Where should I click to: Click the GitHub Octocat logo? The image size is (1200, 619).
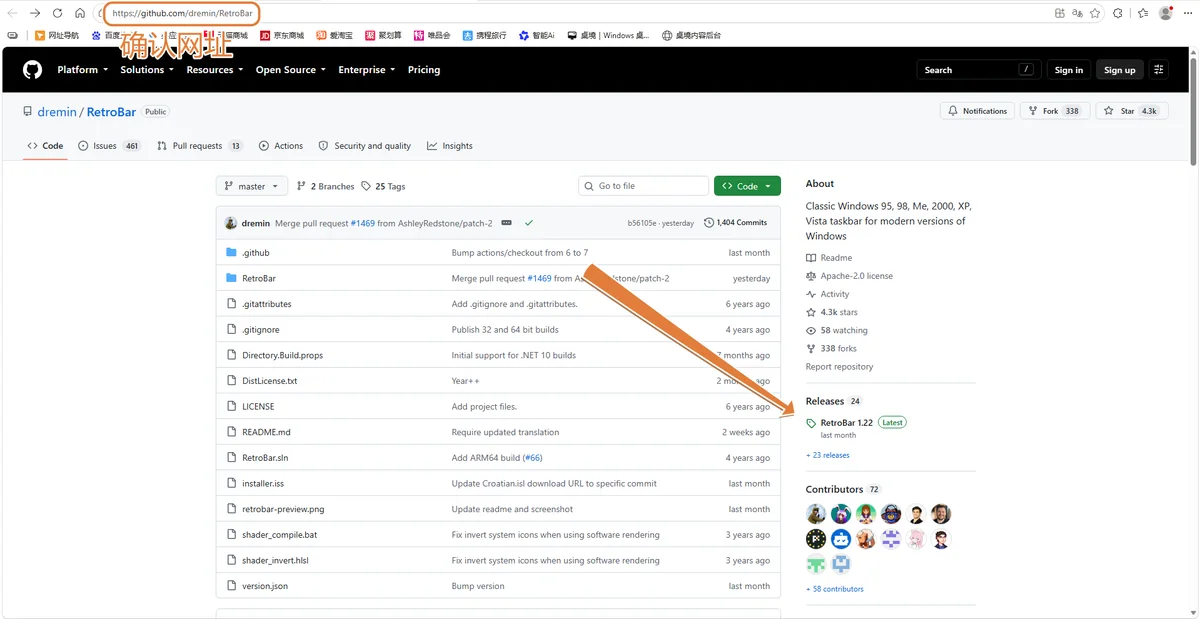[x=33, y=70]
